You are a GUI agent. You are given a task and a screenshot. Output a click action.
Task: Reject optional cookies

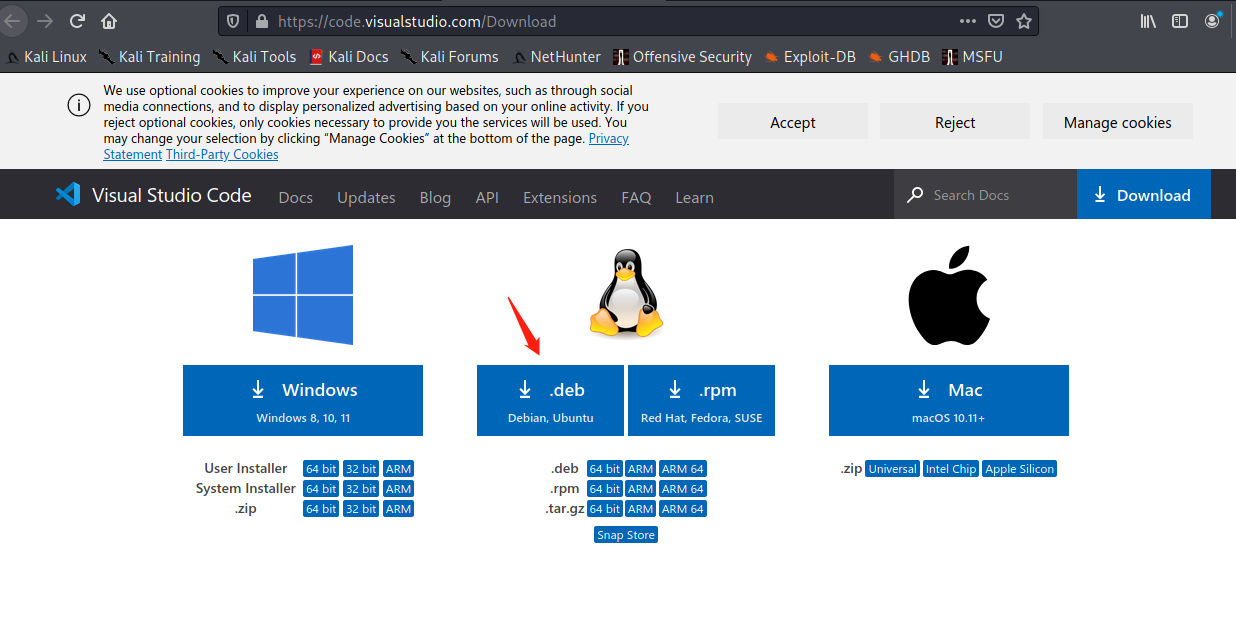click(955, 122)
